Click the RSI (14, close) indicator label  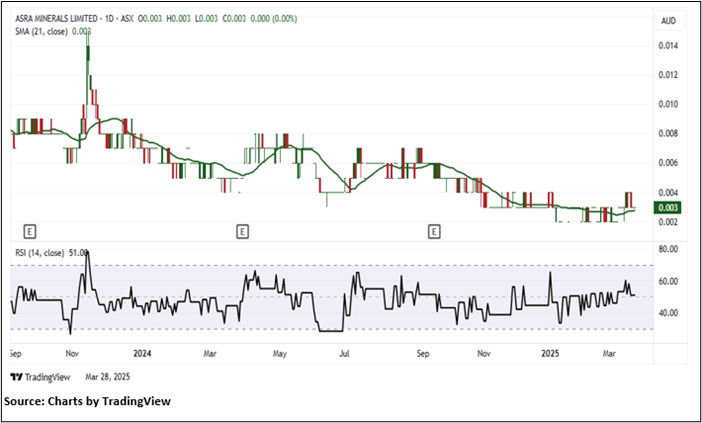pyautogui.click(x=39, y=253)
